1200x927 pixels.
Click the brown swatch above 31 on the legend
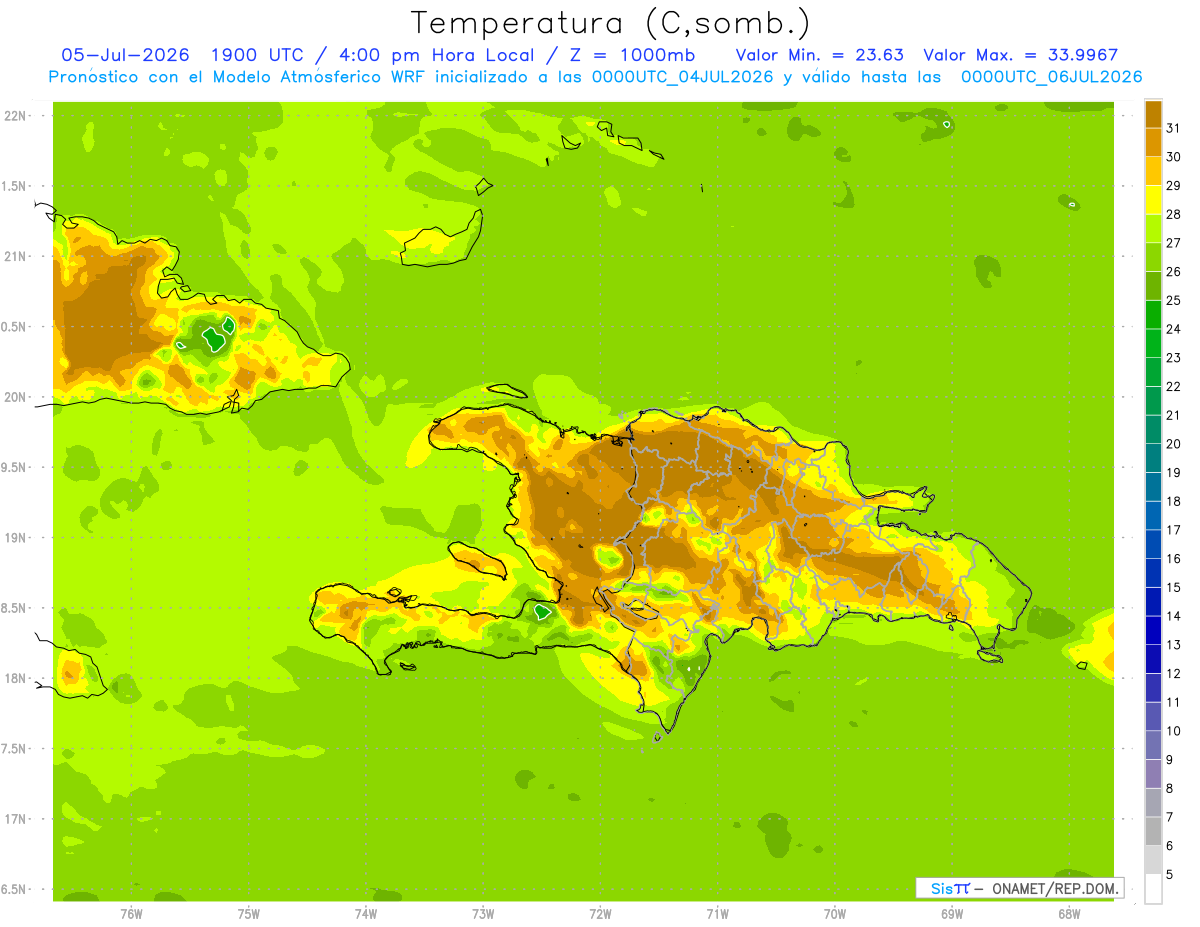pyautogui.click(x=1153, y=114)
